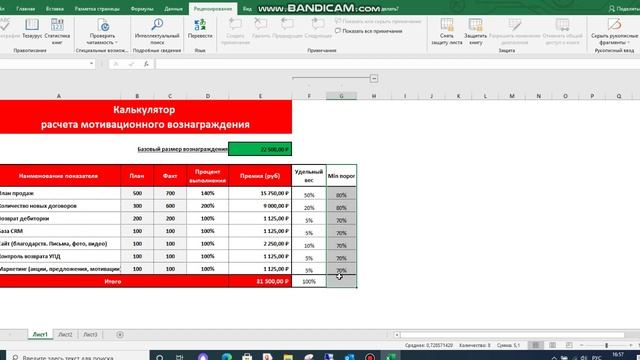The height and width of the screenshot is (360, 640).
Task: Open the Thesaurus tool
Action: click(32, 29)
